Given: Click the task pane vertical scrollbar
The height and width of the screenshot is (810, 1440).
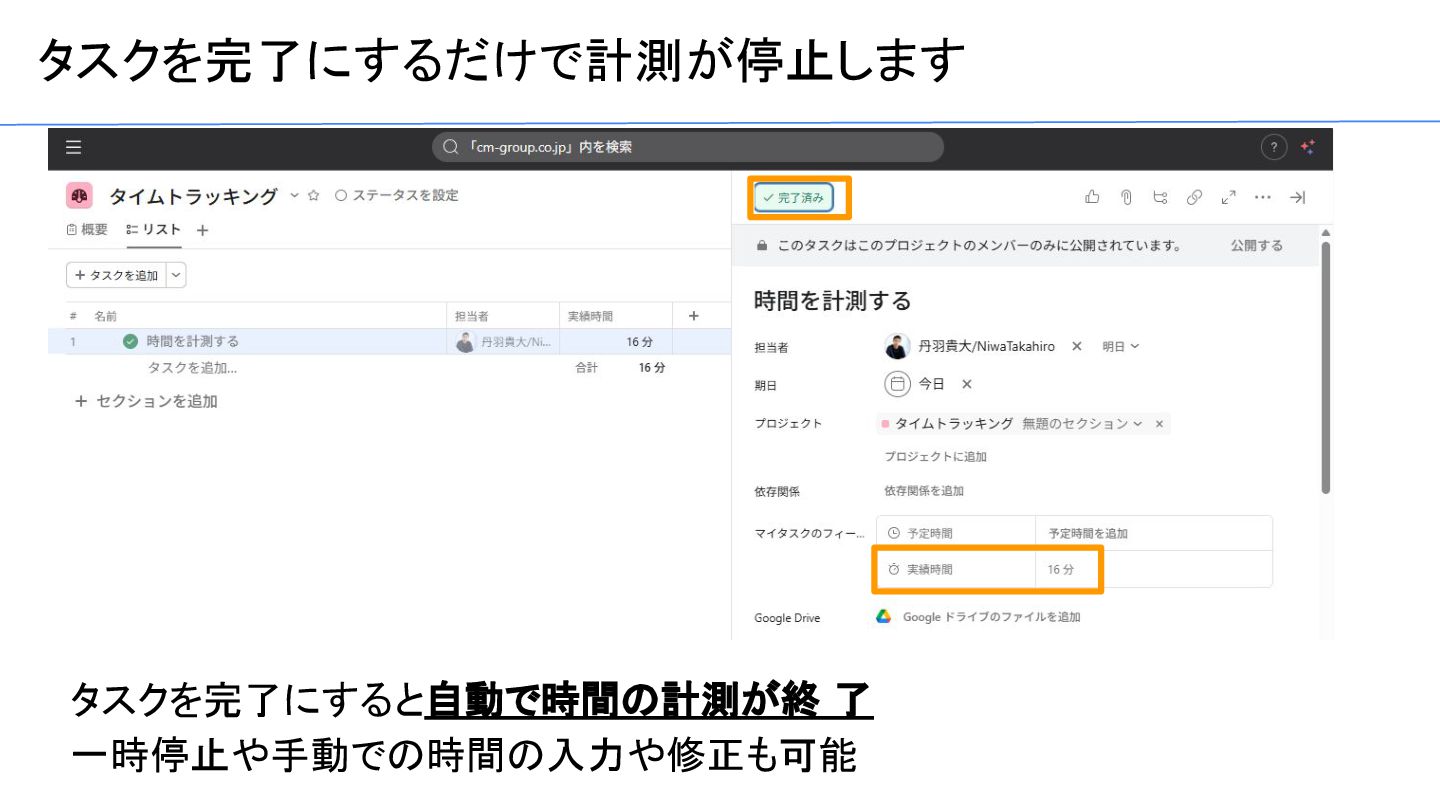Looking at the screenshot, I should tap(1326, 368).
